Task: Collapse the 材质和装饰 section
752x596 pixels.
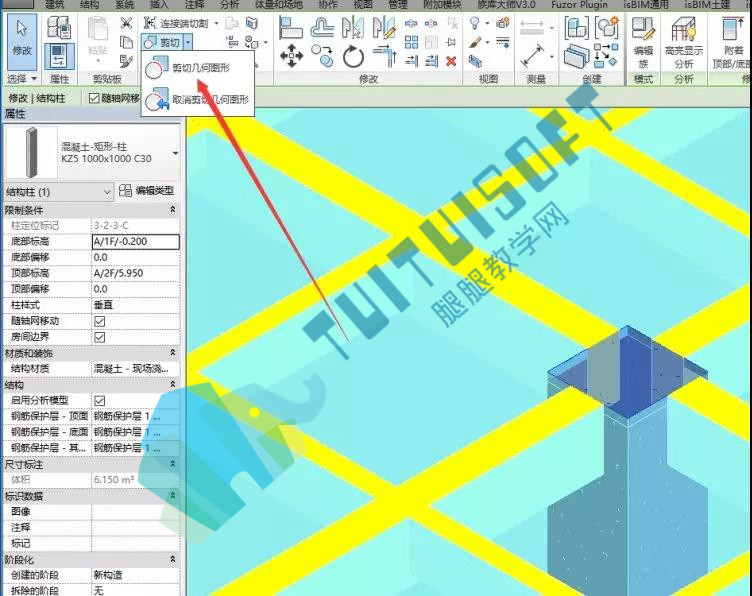Action: point(173,353)
